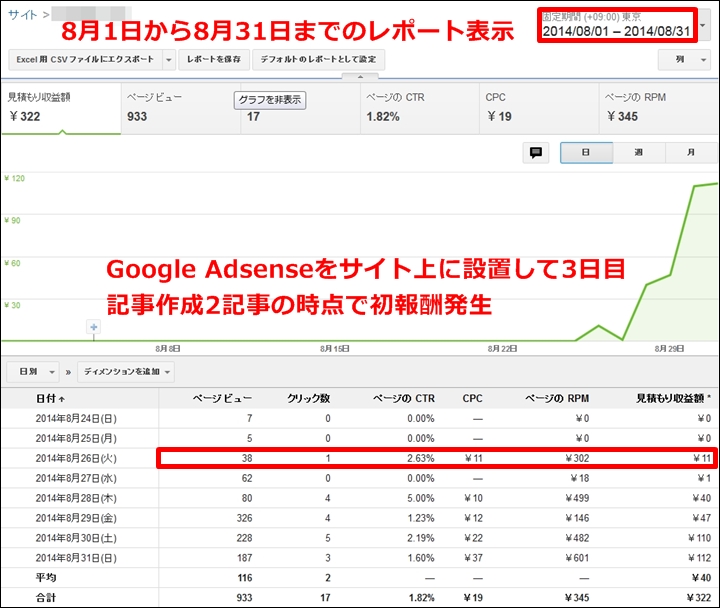Select the 2014年8月31日(日) row date
Image resolution: width=720 pixels, height=608 pixels.
[76, 558]
